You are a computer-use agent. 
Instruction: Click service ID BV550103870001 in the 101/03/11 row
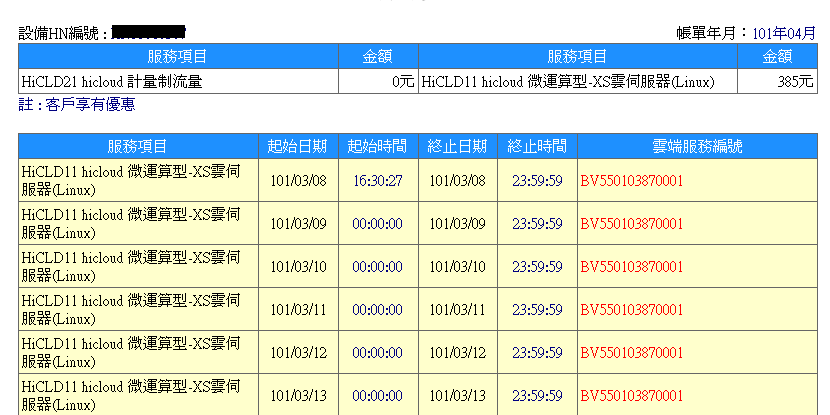(631, 310)
